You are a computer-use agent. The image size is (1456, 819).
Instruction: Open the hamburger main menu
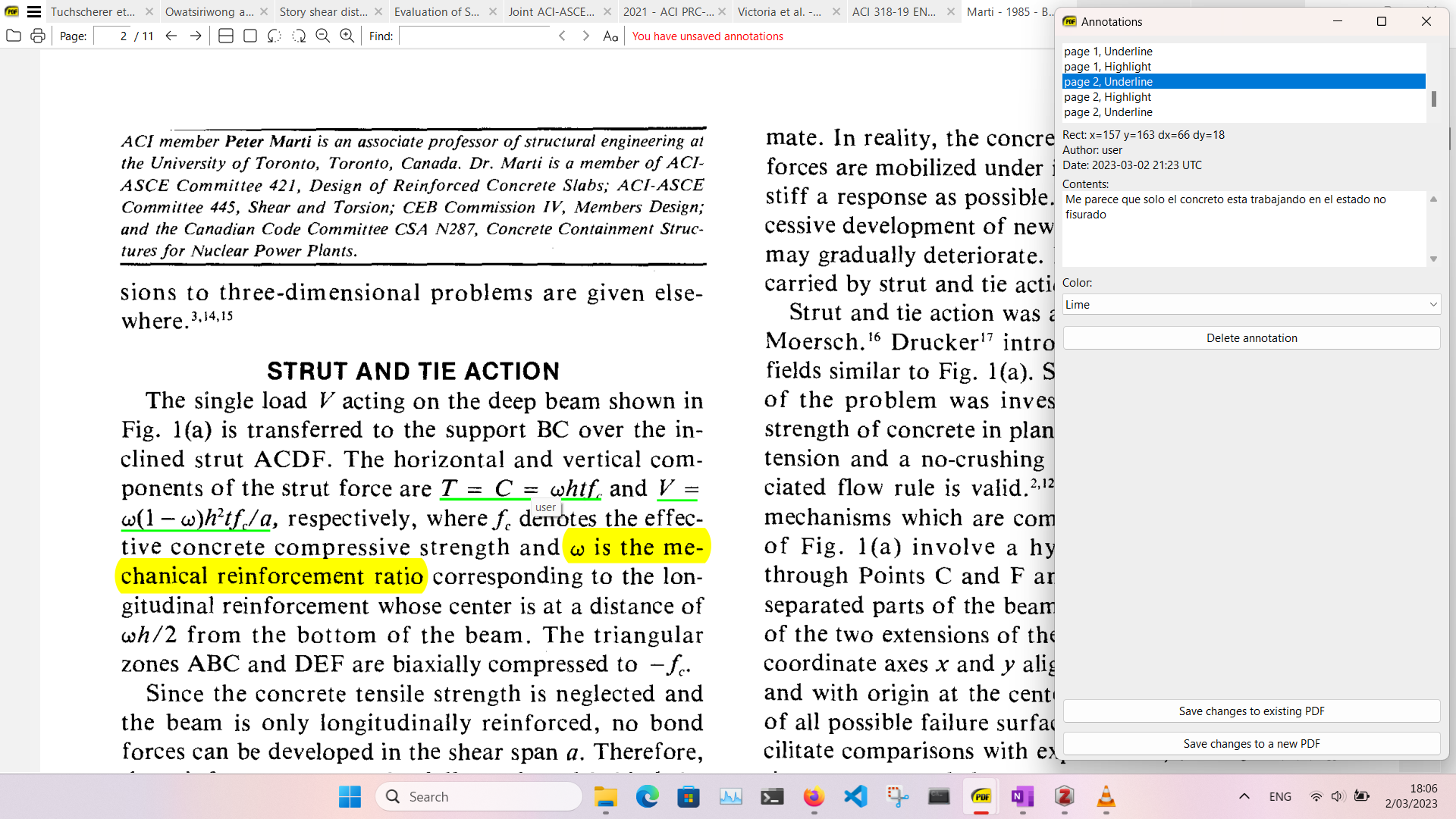tap(34, 11)
